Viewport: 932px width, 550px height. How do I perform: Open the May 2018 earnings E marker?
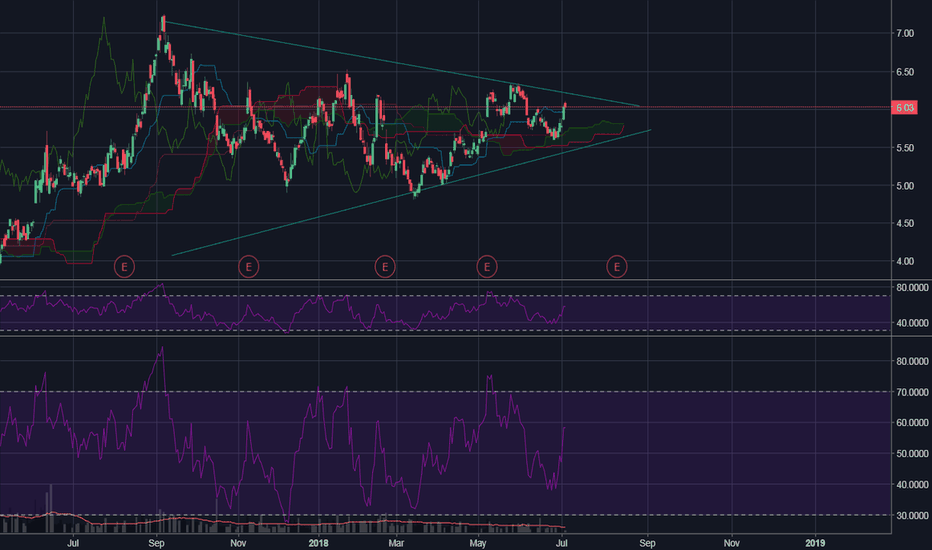pos(487,267)
